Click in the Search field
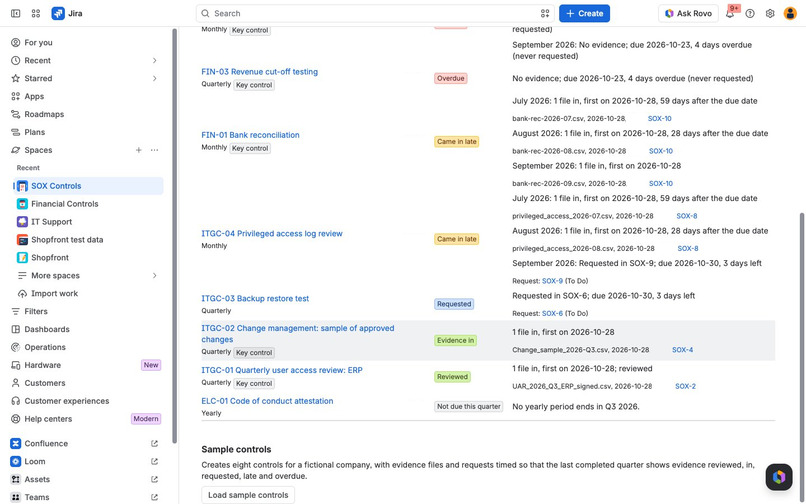The width and height of the screenshot is (806, 504). point(375,13)
